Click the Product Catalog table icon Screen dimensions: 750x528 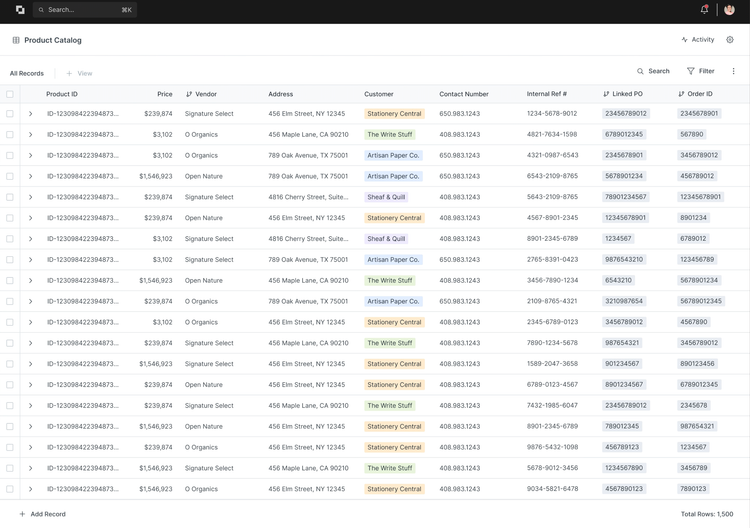click(16, 40)
